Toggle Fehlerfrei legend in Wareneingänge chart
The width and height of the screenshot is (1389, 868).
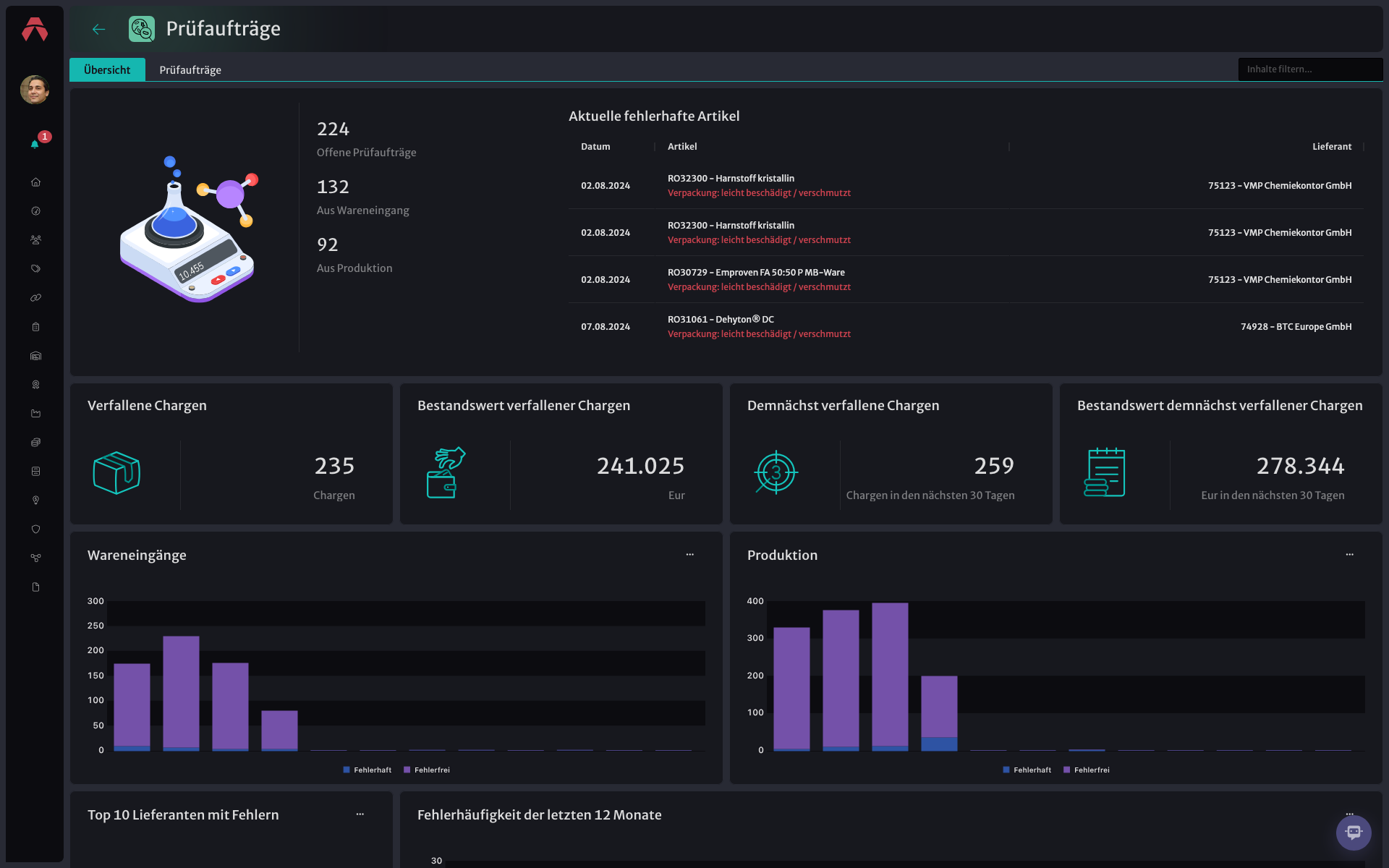point(427,770)
